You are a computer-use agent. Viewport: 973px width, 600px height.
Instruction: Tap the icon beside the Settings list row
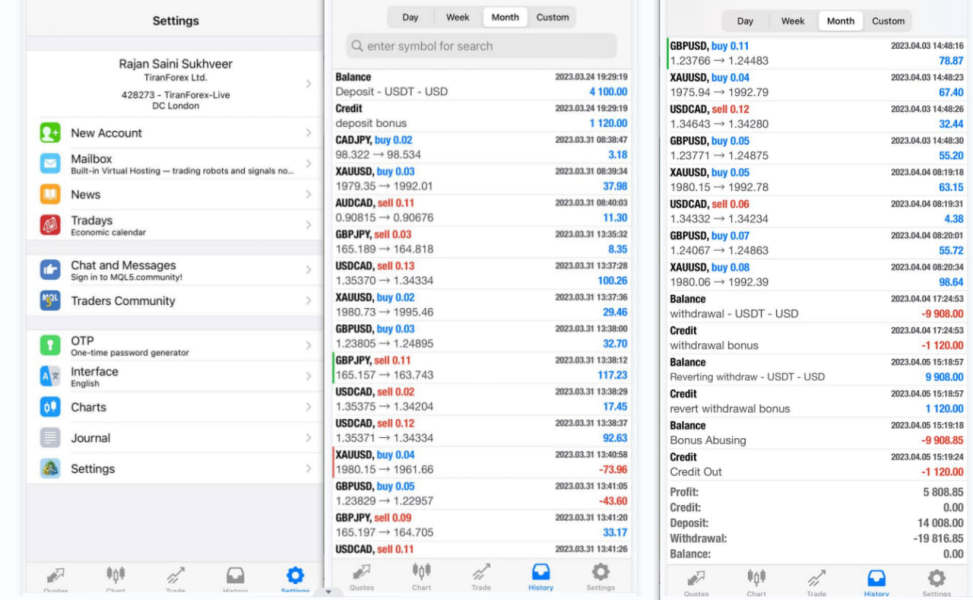coord(50,468)
